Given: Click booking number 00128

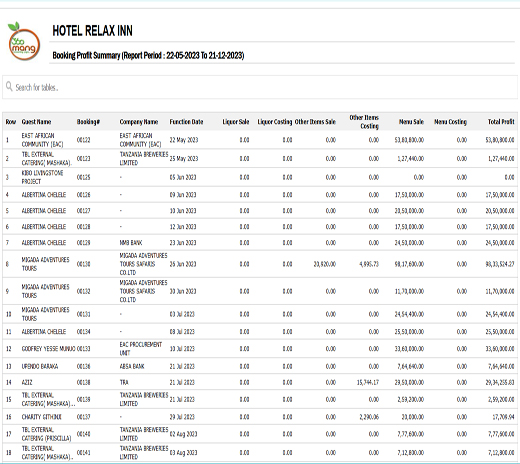Looking at the screenshot, I should pos(83,227).
